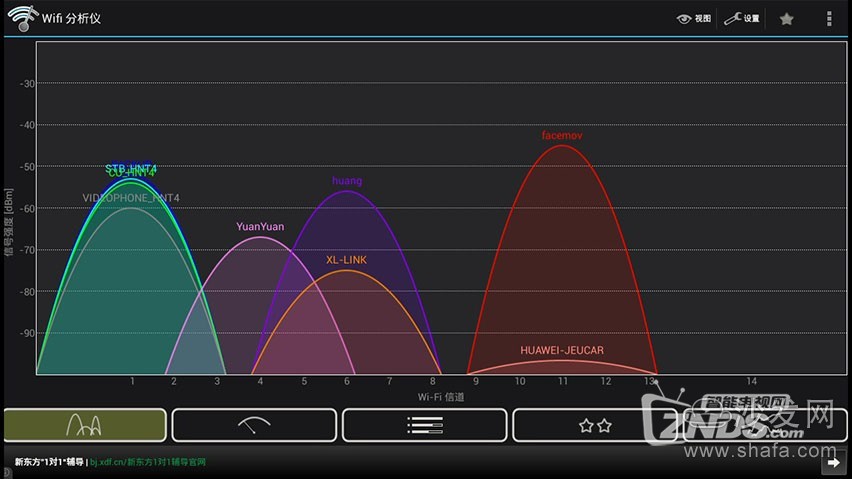852x479 pixels.
Task: Click the Wi-Fi 信道 axis label
Action: [x=441, y=397]
